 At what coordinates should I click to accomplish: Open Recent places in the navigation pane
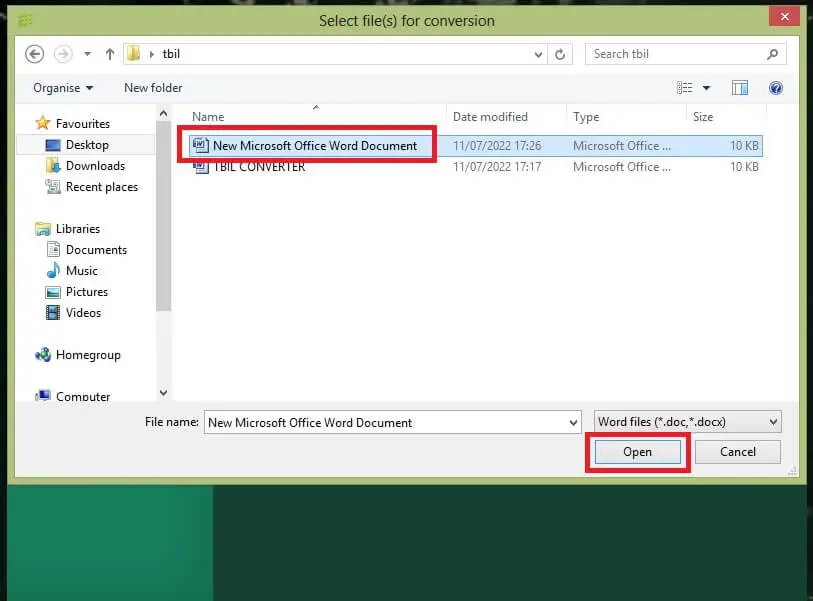[x=102, y=187]
